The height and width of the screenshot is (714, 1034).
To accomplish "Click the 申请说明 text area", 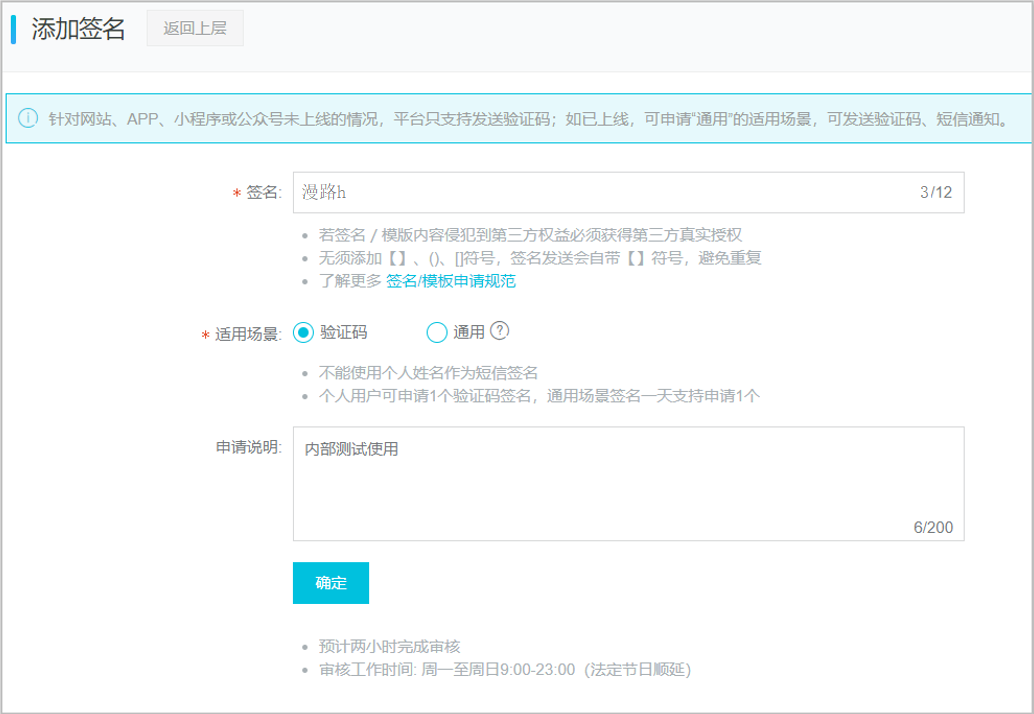I will [628, 484].
